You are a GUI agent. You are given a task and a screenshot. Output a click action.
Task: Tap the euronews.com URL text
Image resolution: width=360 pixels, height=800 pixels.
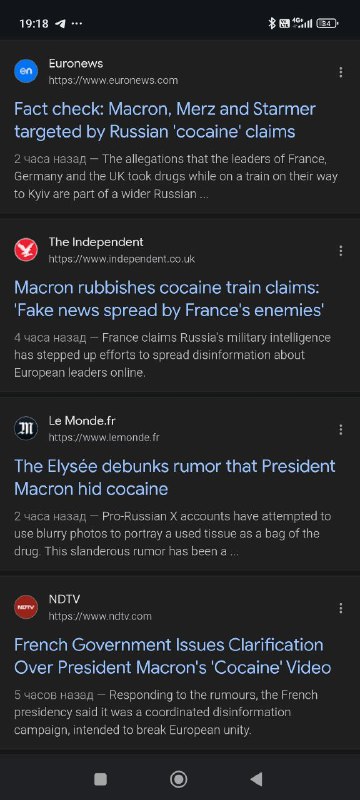[113, 80]
